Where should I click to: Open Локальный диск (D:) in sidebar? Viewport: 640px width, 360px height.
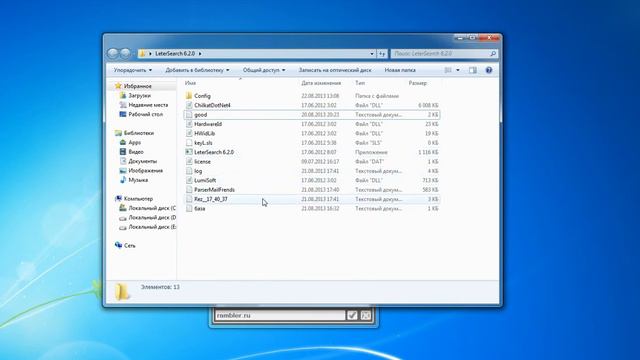(152, 218)
